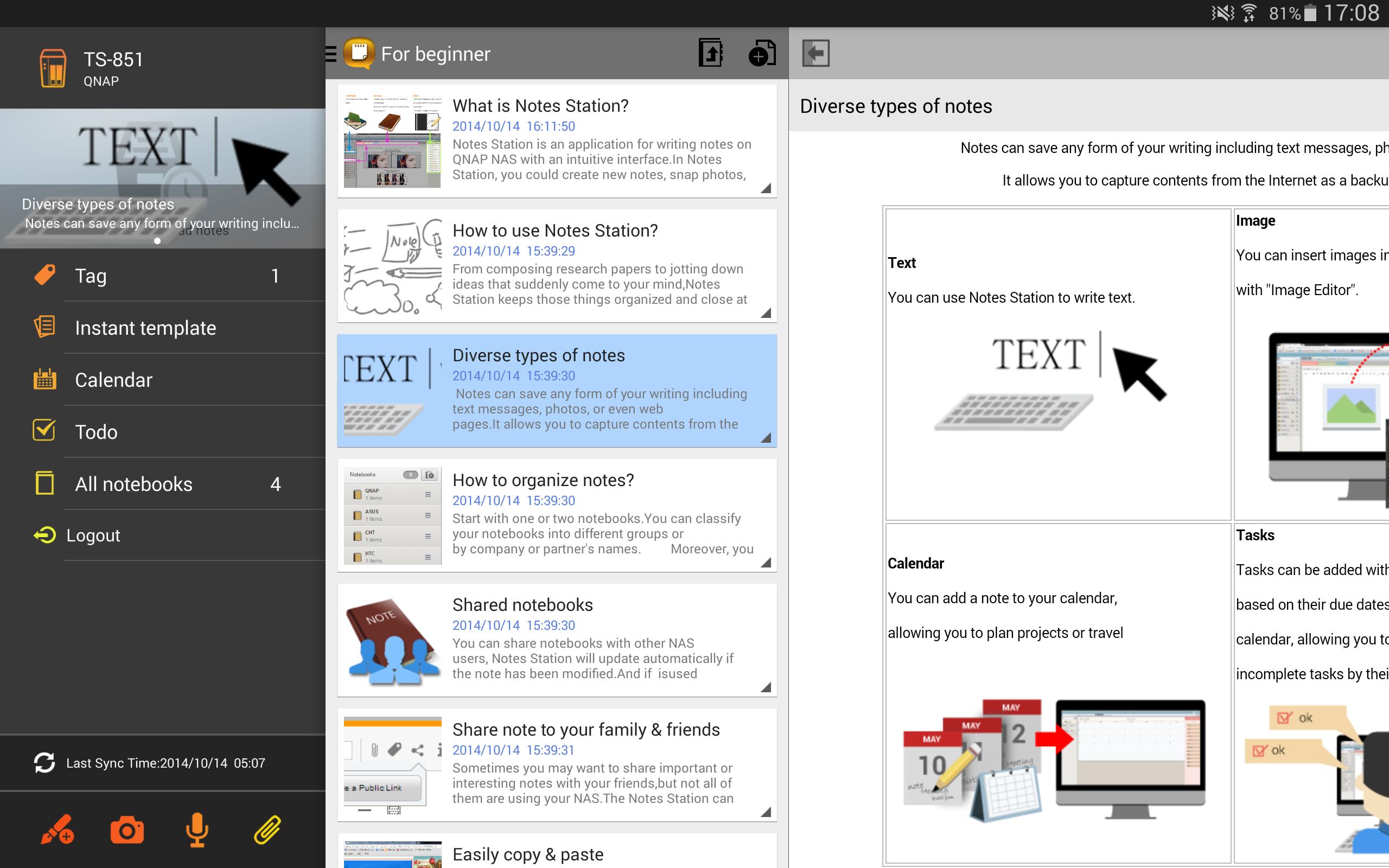Tap the carousel page indicator dot

tap(157, 240)
